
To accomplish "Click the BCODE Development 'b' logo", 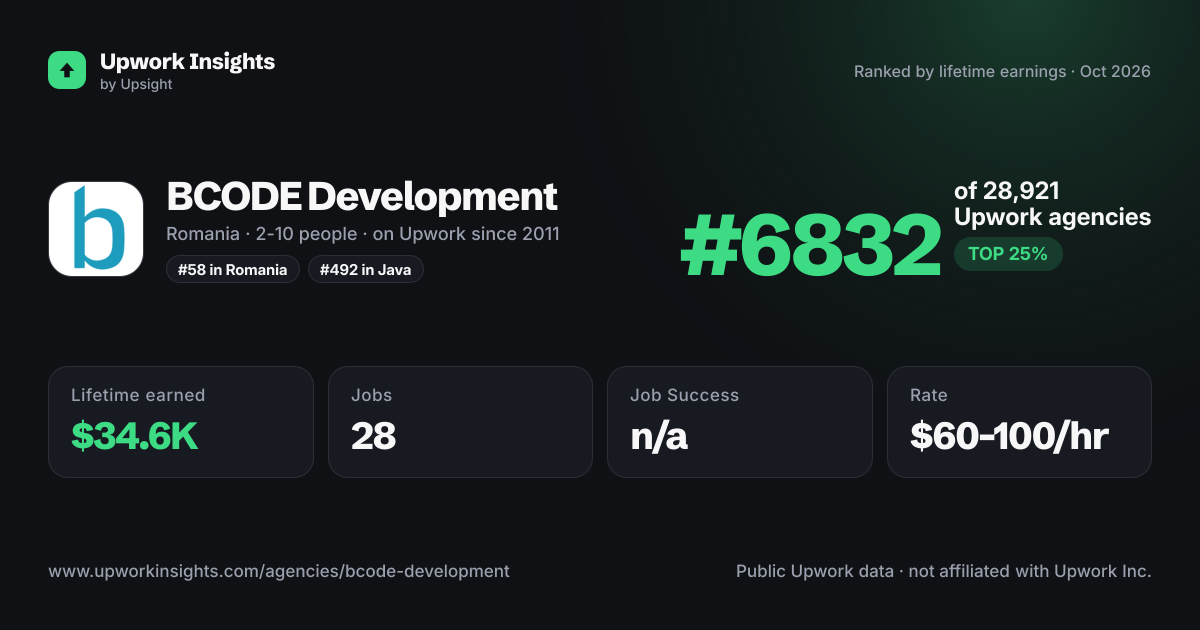I will click(x=96, y=229).
